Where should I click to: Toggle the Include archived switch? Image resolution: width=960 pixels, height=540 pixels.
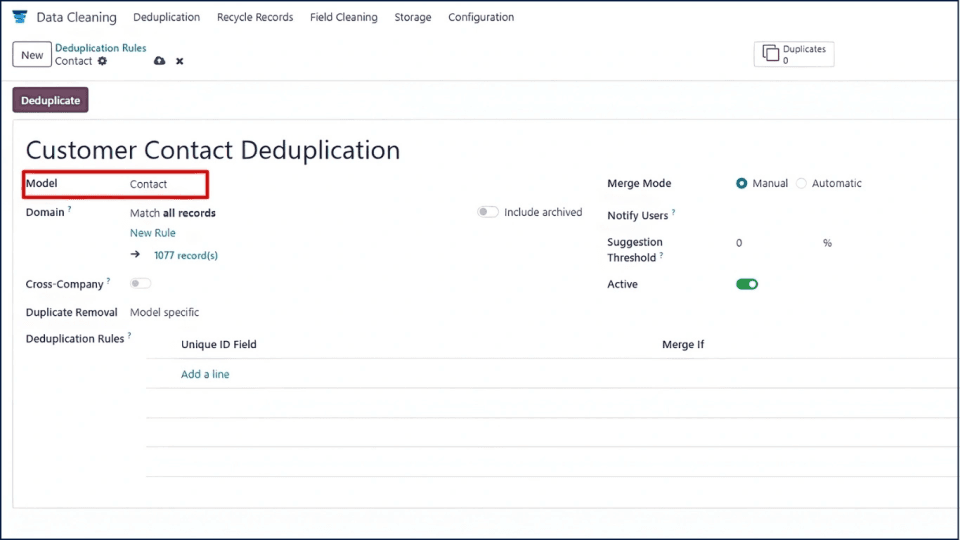click(x=488, y=212)
